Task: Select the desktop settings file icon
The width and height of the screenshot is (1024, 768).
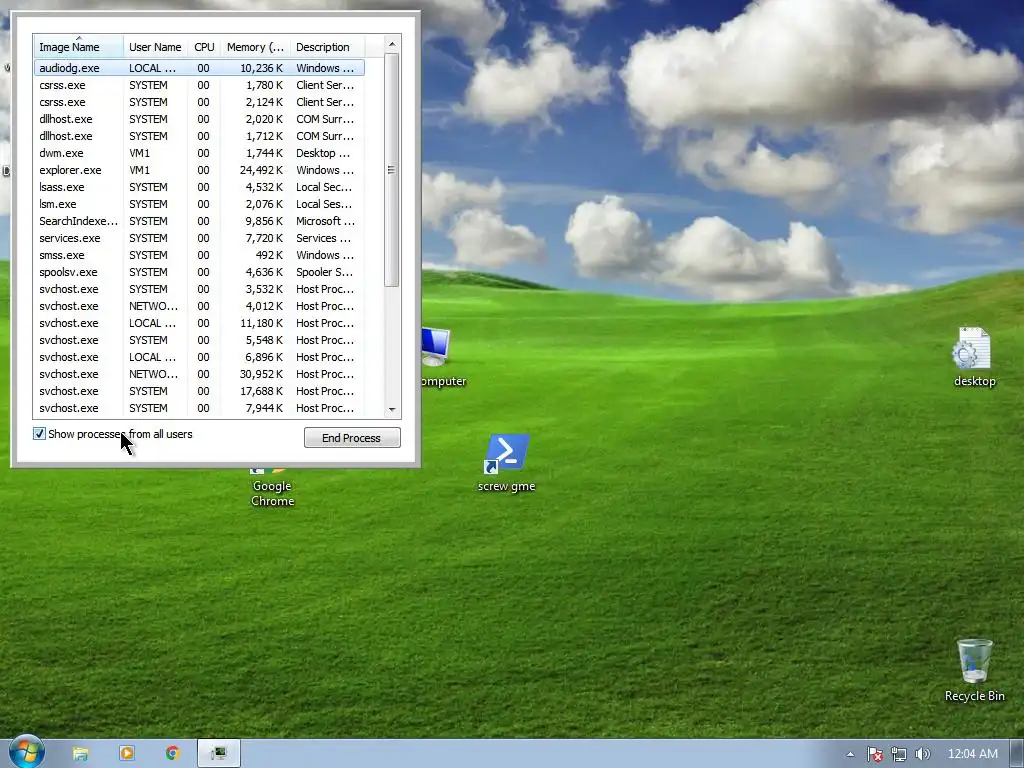Action: 974,358
